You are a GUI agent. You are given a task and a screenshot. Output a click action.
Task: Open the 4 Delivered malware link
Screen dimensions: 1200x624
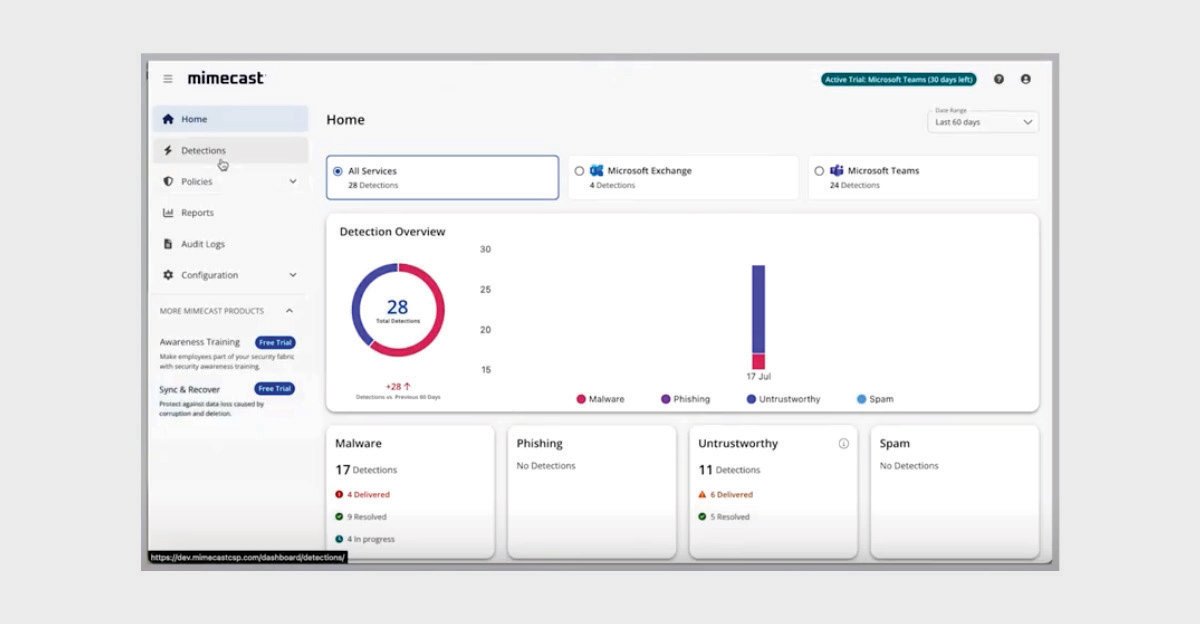click(x=369, y=494)
